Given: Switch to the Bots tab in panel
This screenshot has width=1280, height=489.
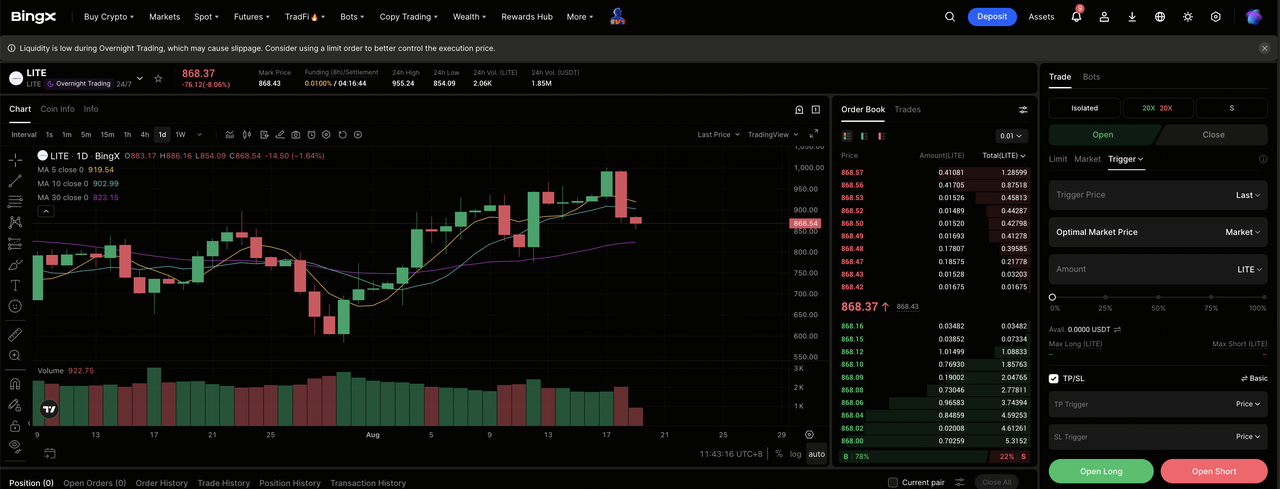Looking at the screenshot, I should (1091, 77).
